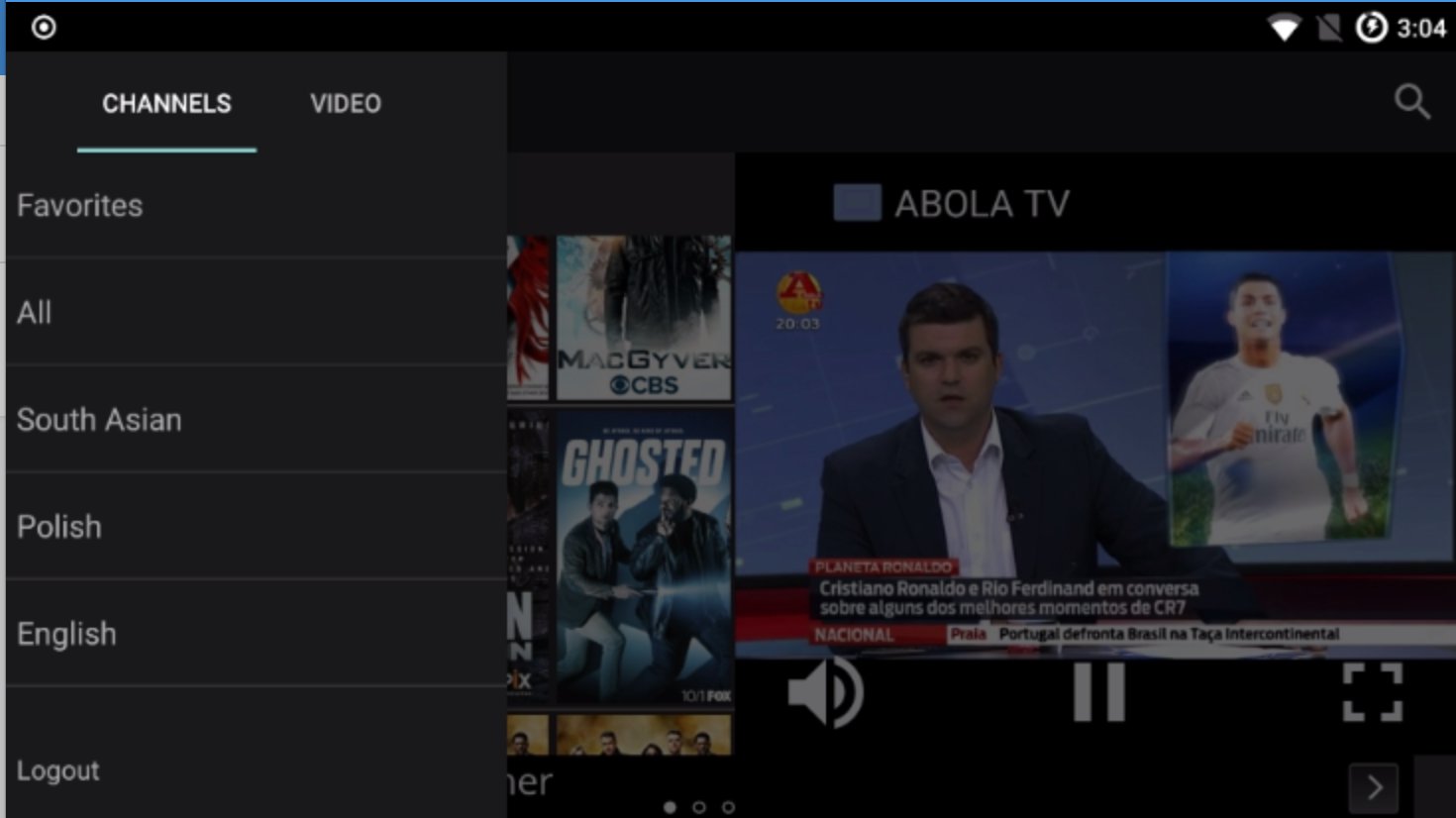Switch channel filter to Polish

[58, 527]
